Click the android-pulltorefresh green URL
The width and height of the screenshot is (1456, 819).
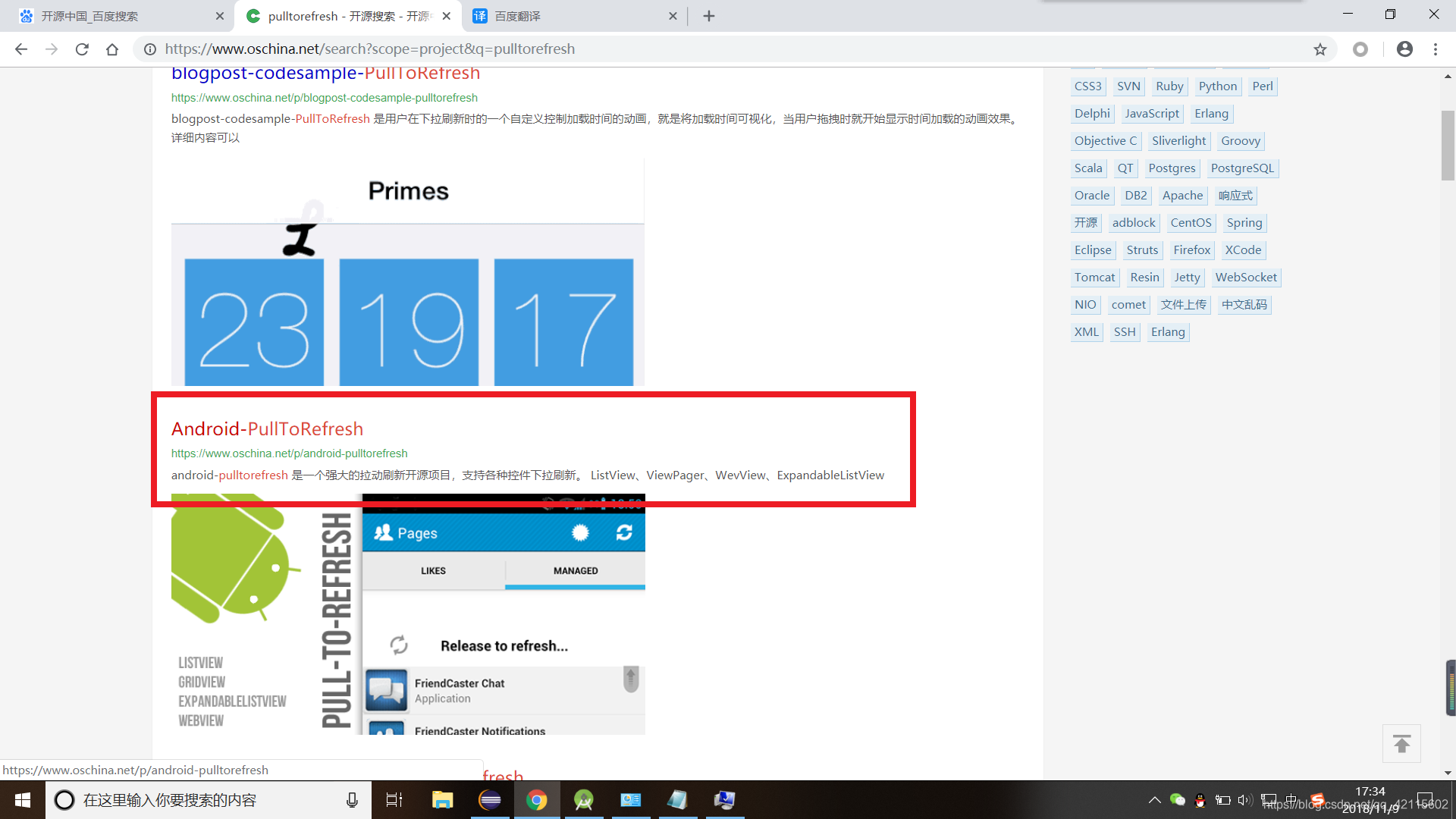coord(289,453)
